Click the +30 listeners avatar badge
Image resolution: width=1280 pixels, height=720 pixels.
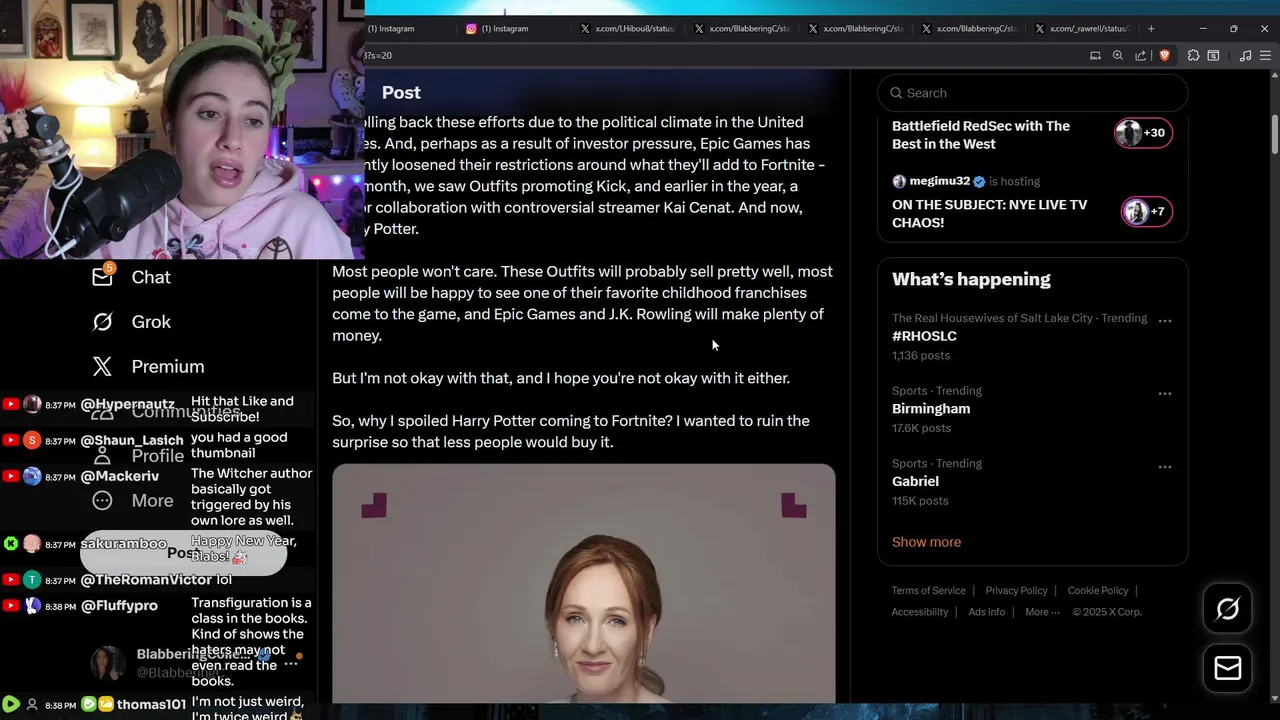[x=1143, y=133]
